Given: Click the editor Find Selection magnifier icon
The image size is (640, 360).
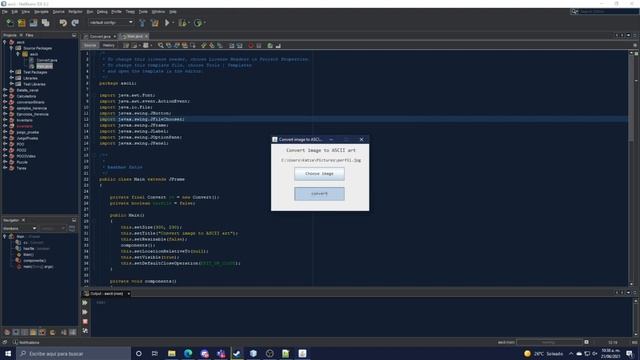Looking at the screenshot, I should 161,45.
